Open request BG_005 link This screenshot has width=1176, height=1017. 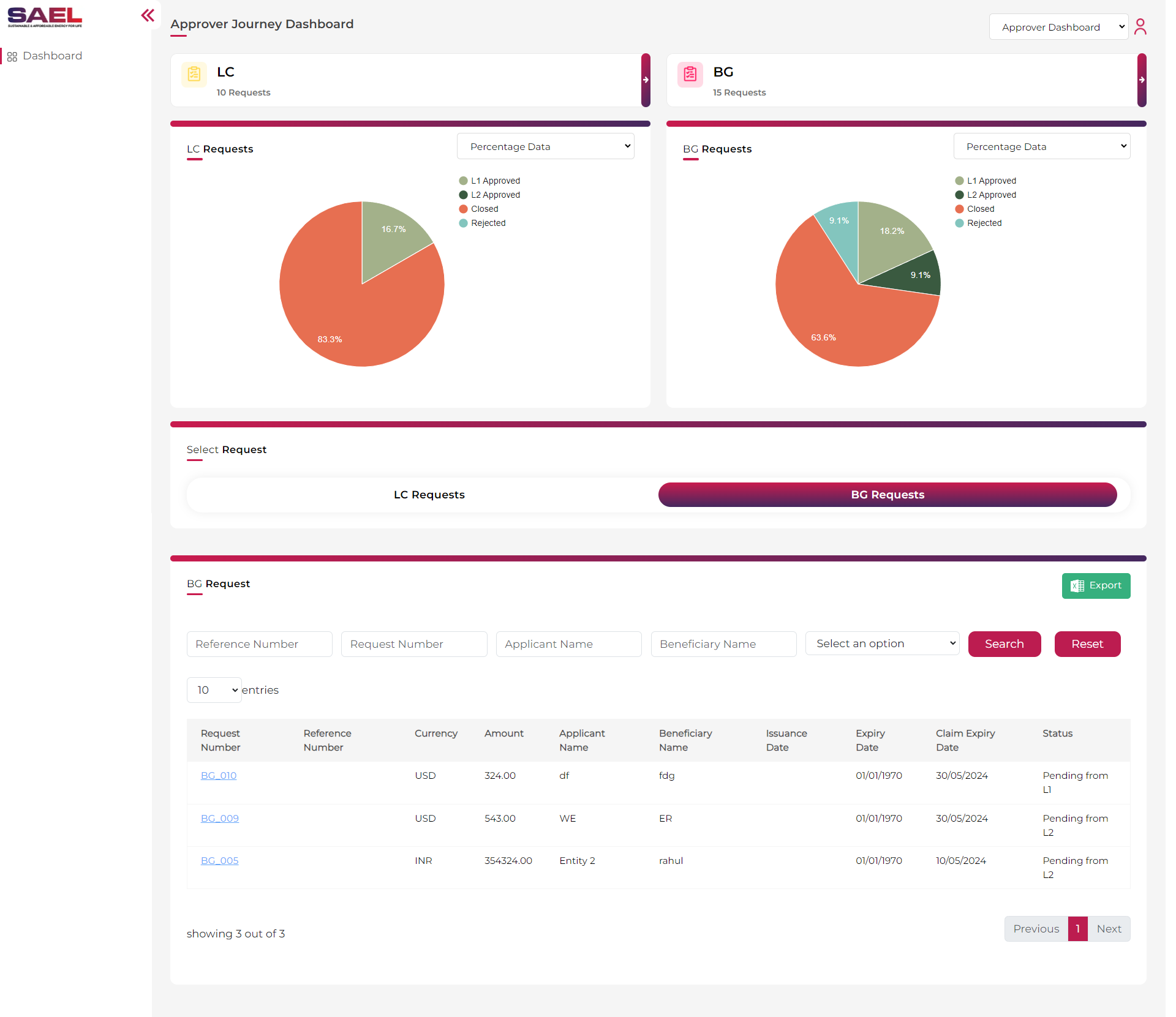point(219,861)
